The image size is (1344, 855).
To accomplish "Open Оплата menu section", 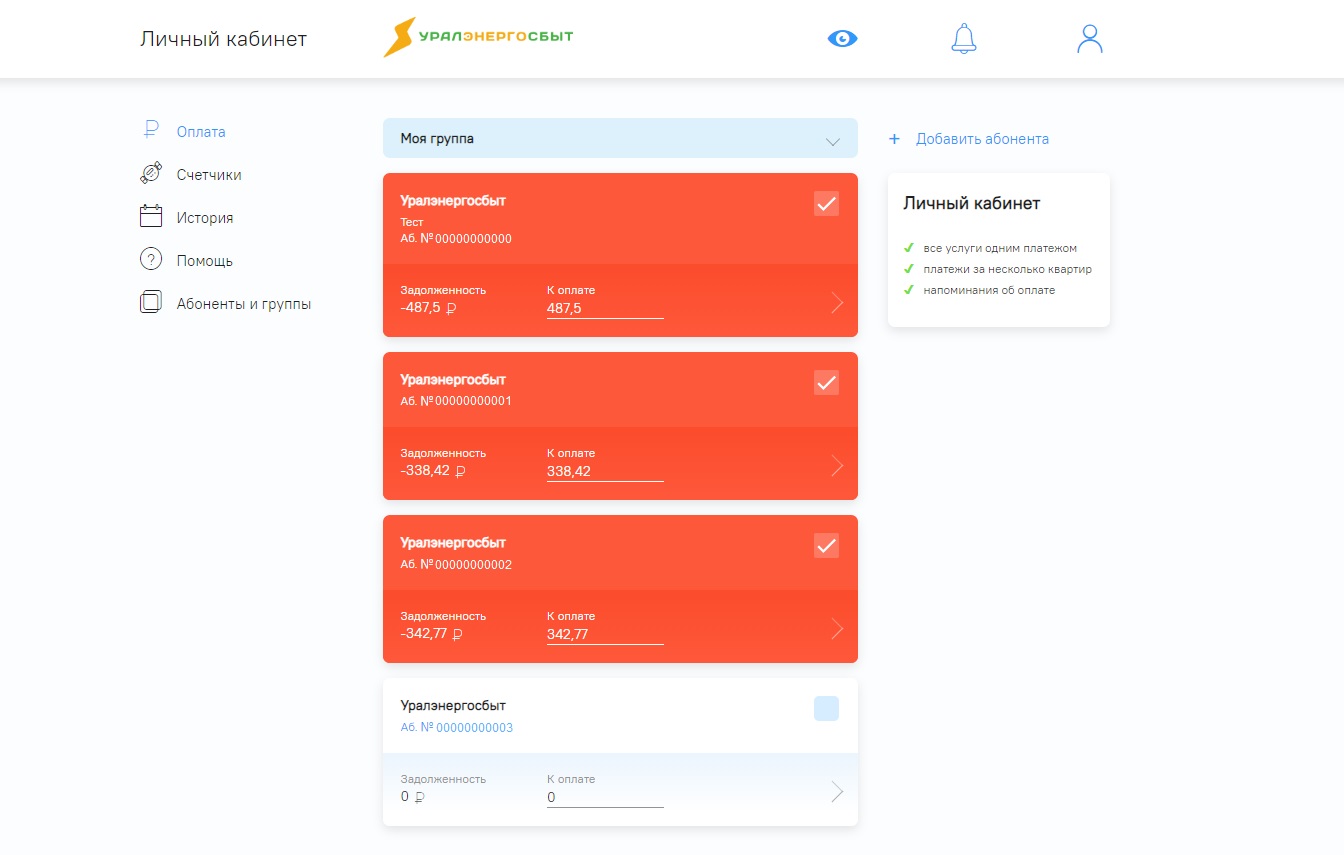I will (201, 132).
